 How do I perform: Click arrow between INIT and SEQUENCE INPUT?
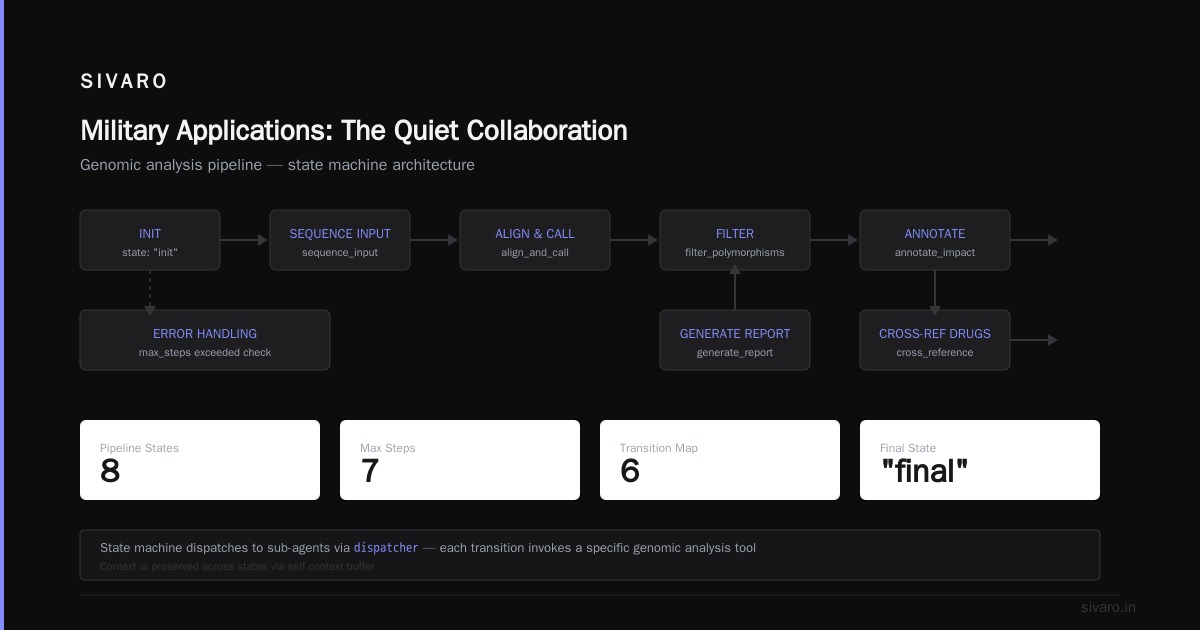coord(245,240)
